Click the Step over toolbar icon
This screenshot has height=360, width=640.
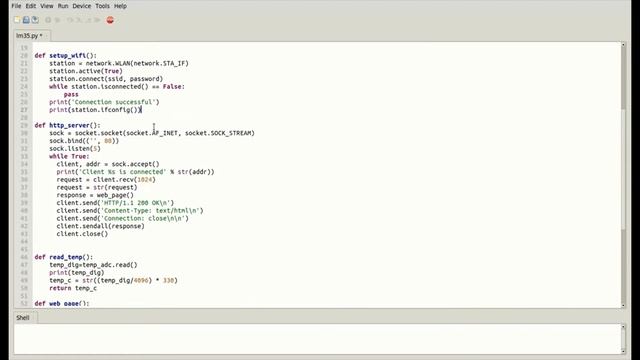[x=70, y=20]
